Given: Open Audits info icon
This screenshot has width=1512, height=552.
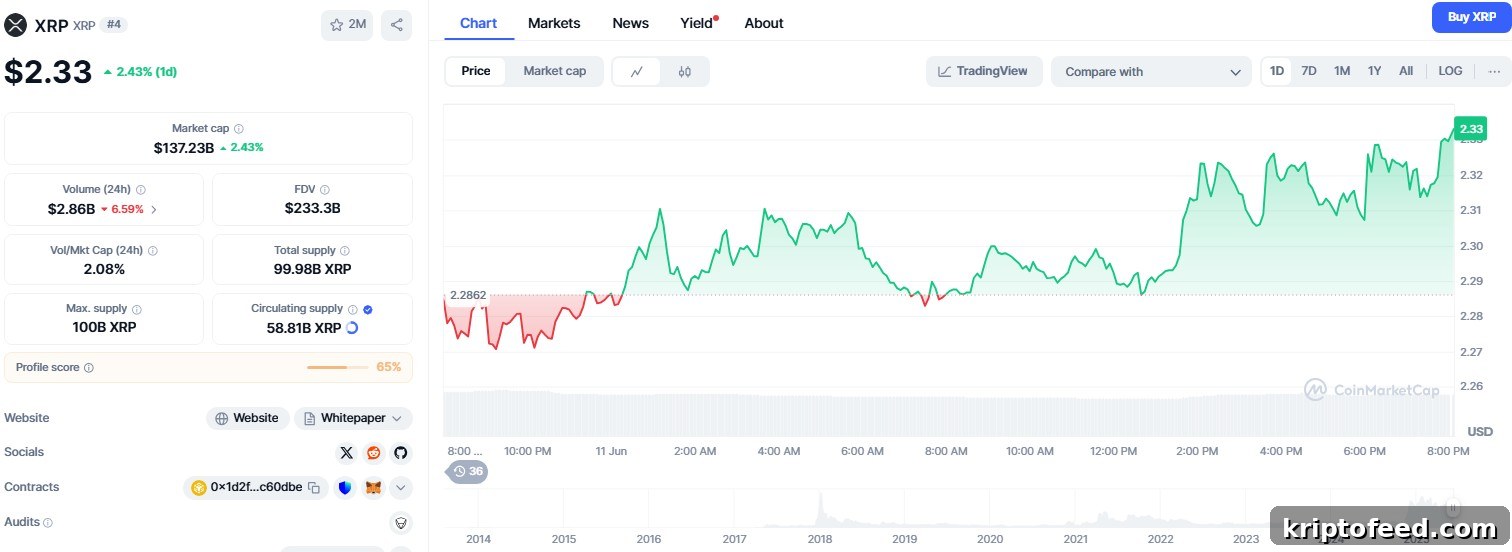Looking at the screenshot, I should coord(48,522).
